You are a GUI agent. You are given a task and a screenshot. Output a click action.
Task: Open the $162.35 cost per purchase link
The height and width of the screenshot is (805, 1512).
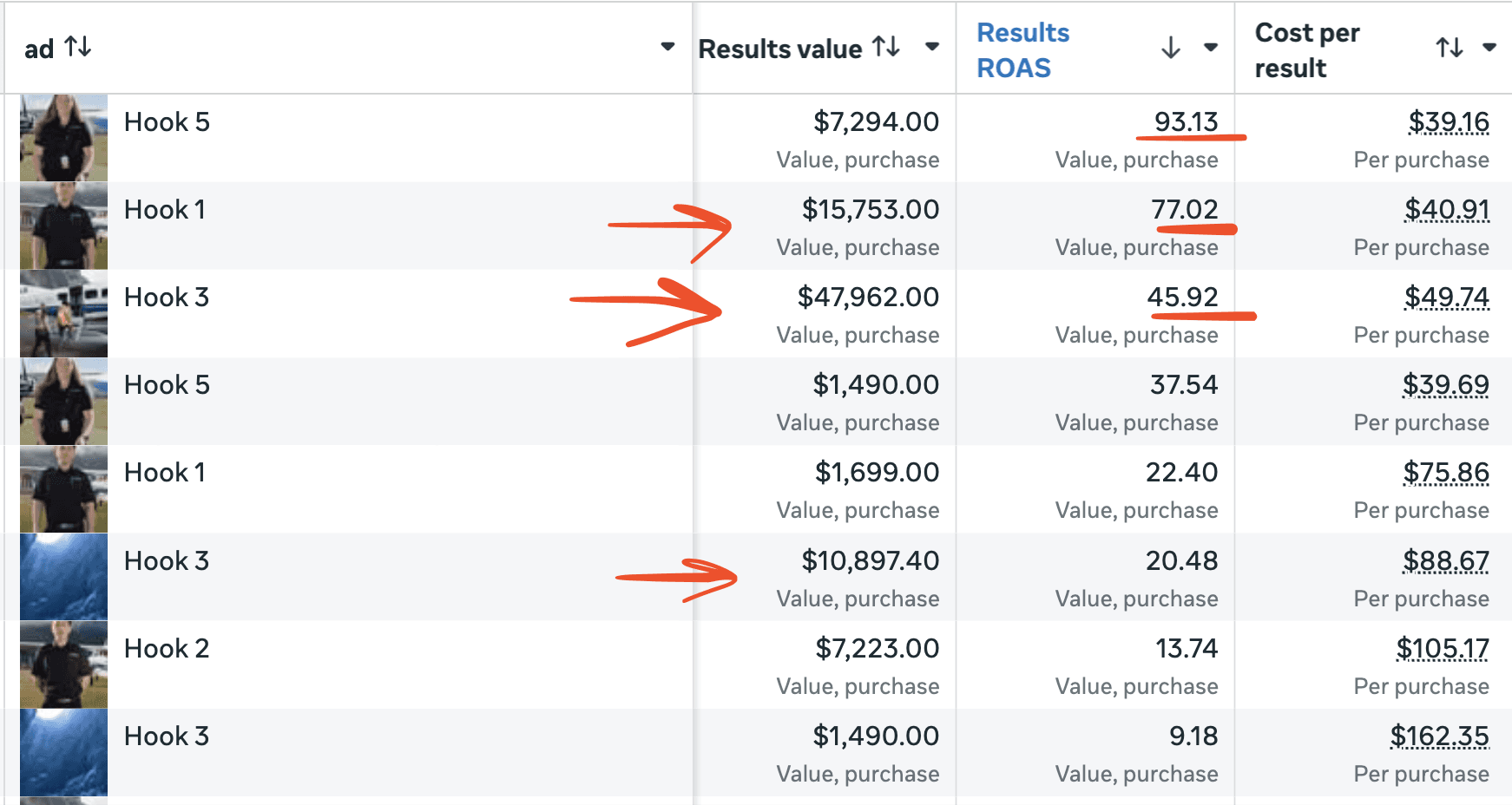1439,736
